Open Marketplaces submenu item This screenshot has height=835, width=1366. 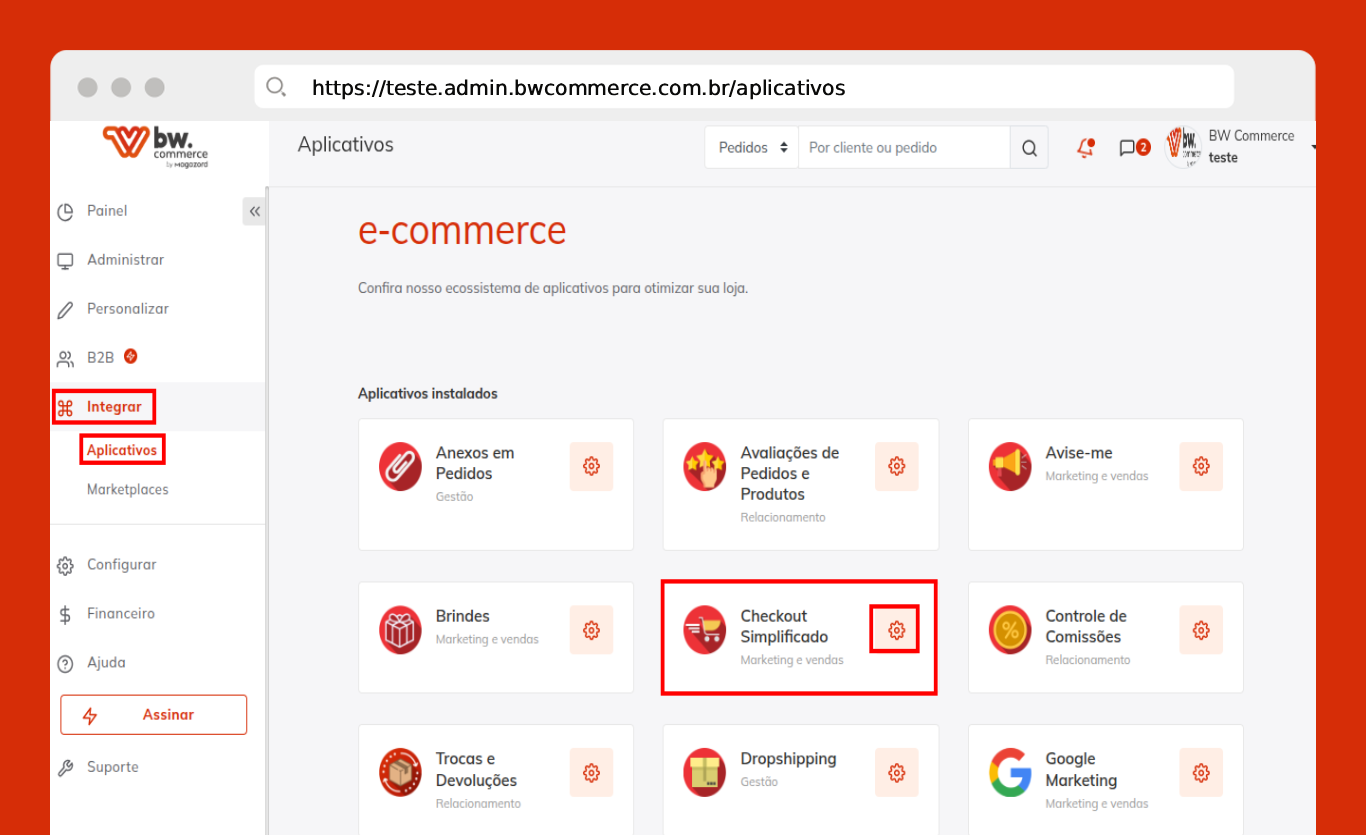(x=127, y=490)
